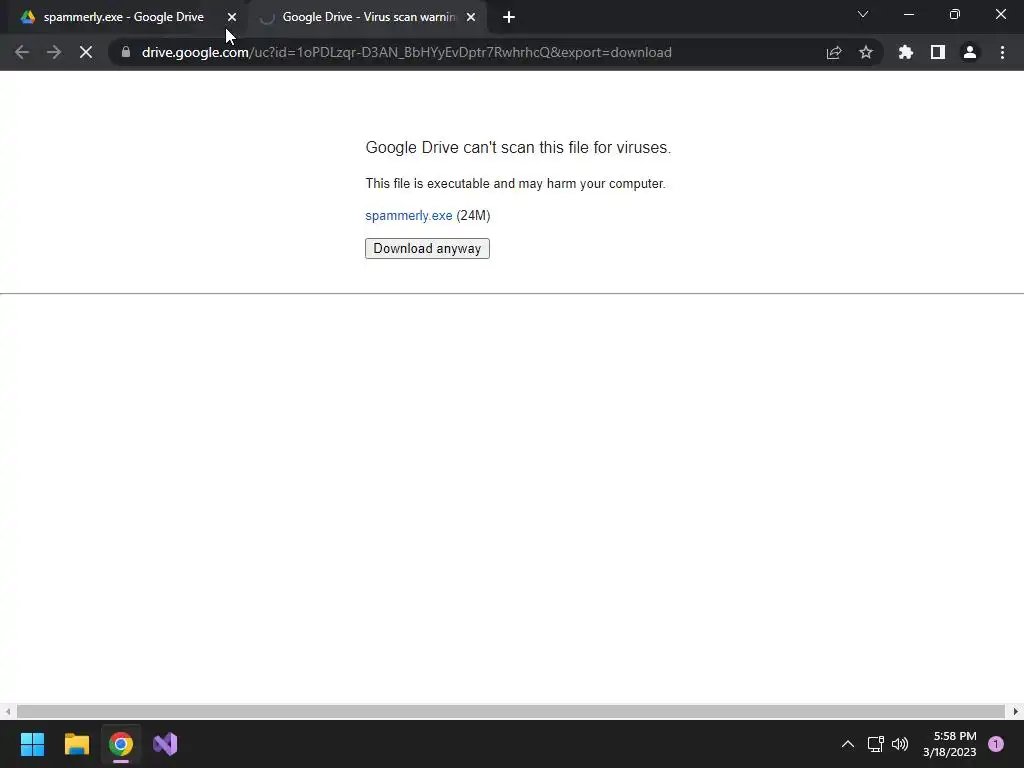Open the Windows Start menu
Screen dimensions: 1024x768
coord(32,744)
